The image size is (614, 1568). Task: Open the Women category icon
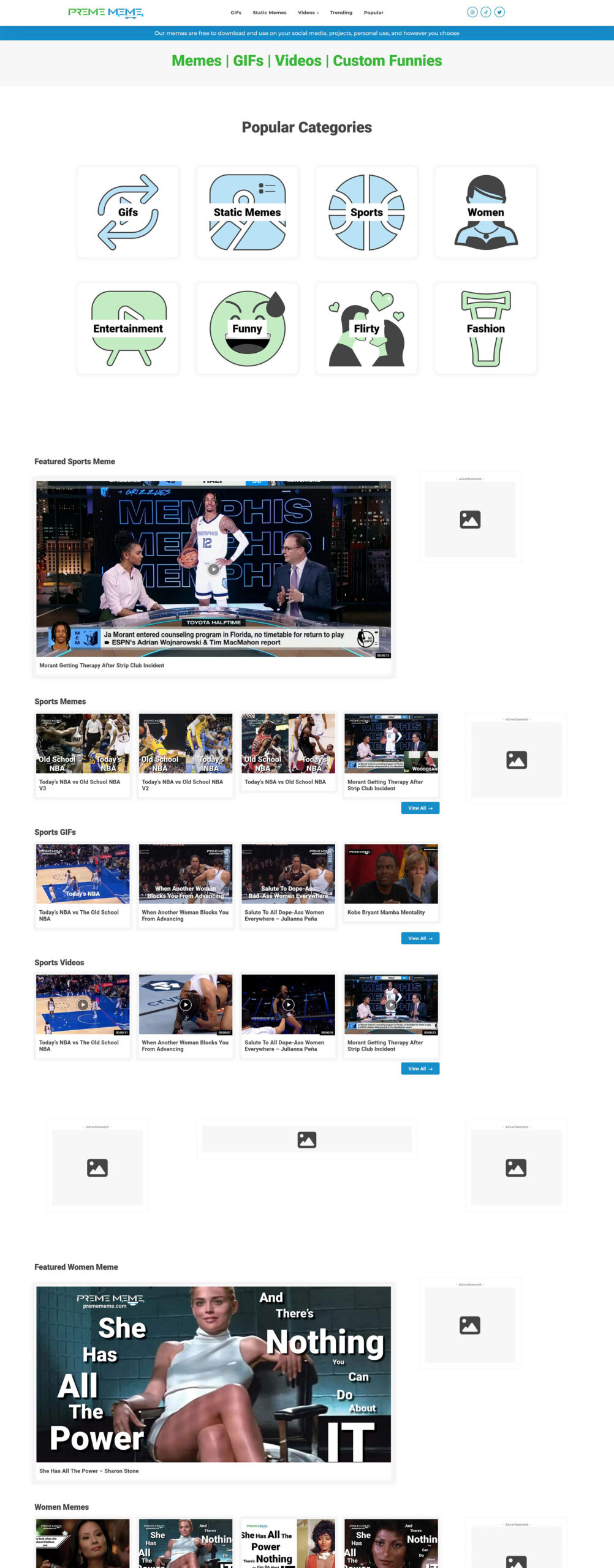point(486,212)
